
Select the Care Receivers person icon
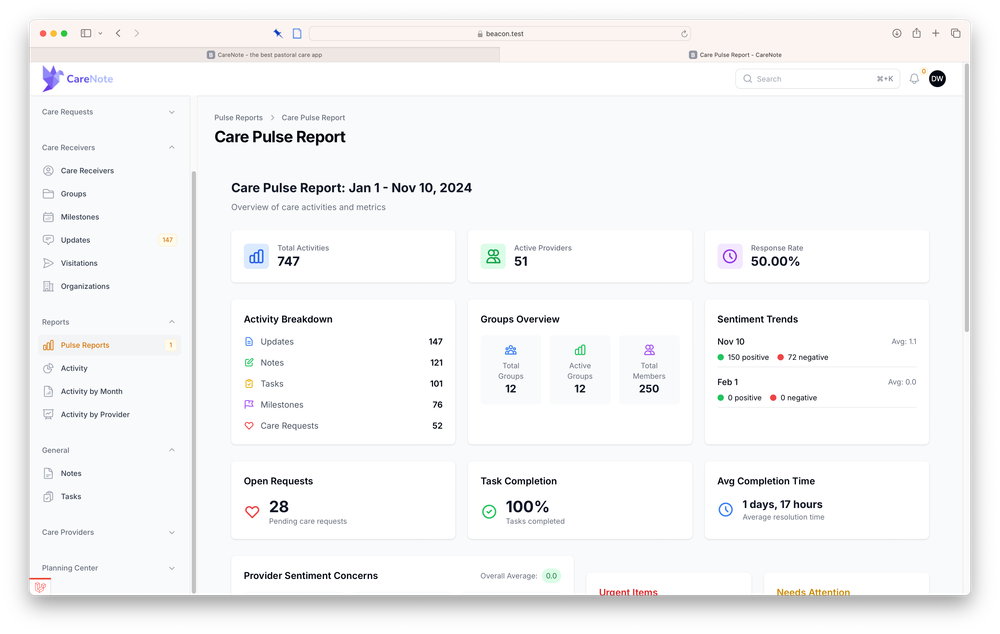tap(47, 170)
